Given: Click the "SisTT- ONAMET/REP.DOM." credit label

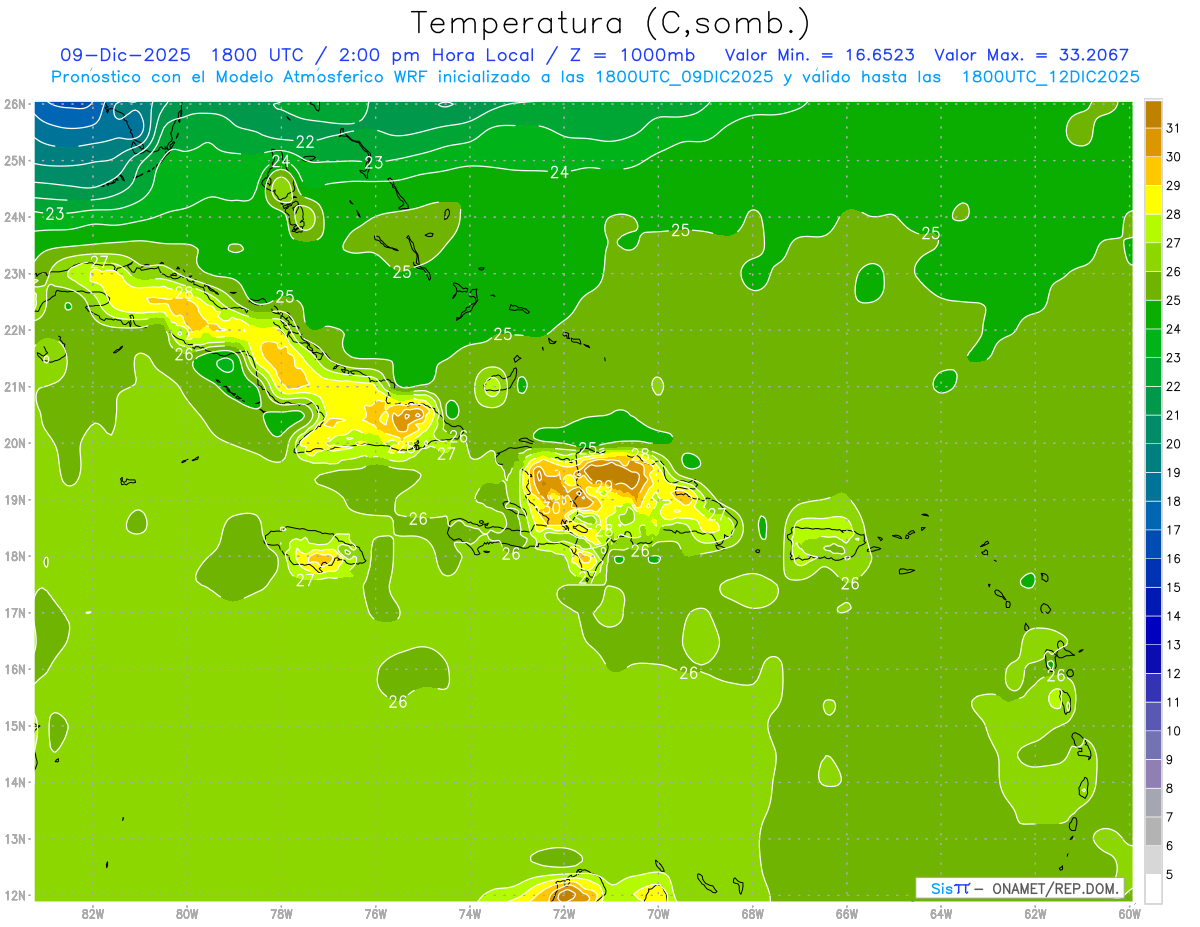Looking at the screenshot, I should [x=1020, y=888].
